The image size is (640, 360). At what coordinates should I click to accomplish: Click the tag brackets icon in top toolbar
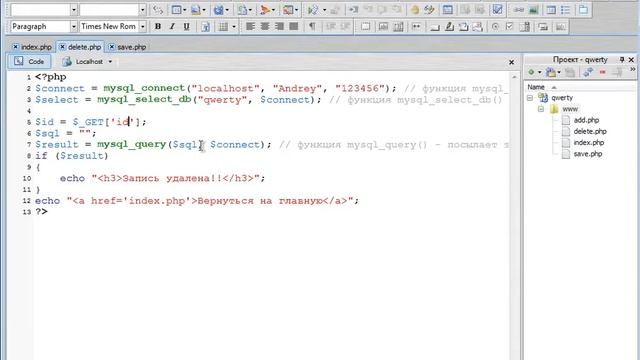pyautogui.click(x=158, y=9)
